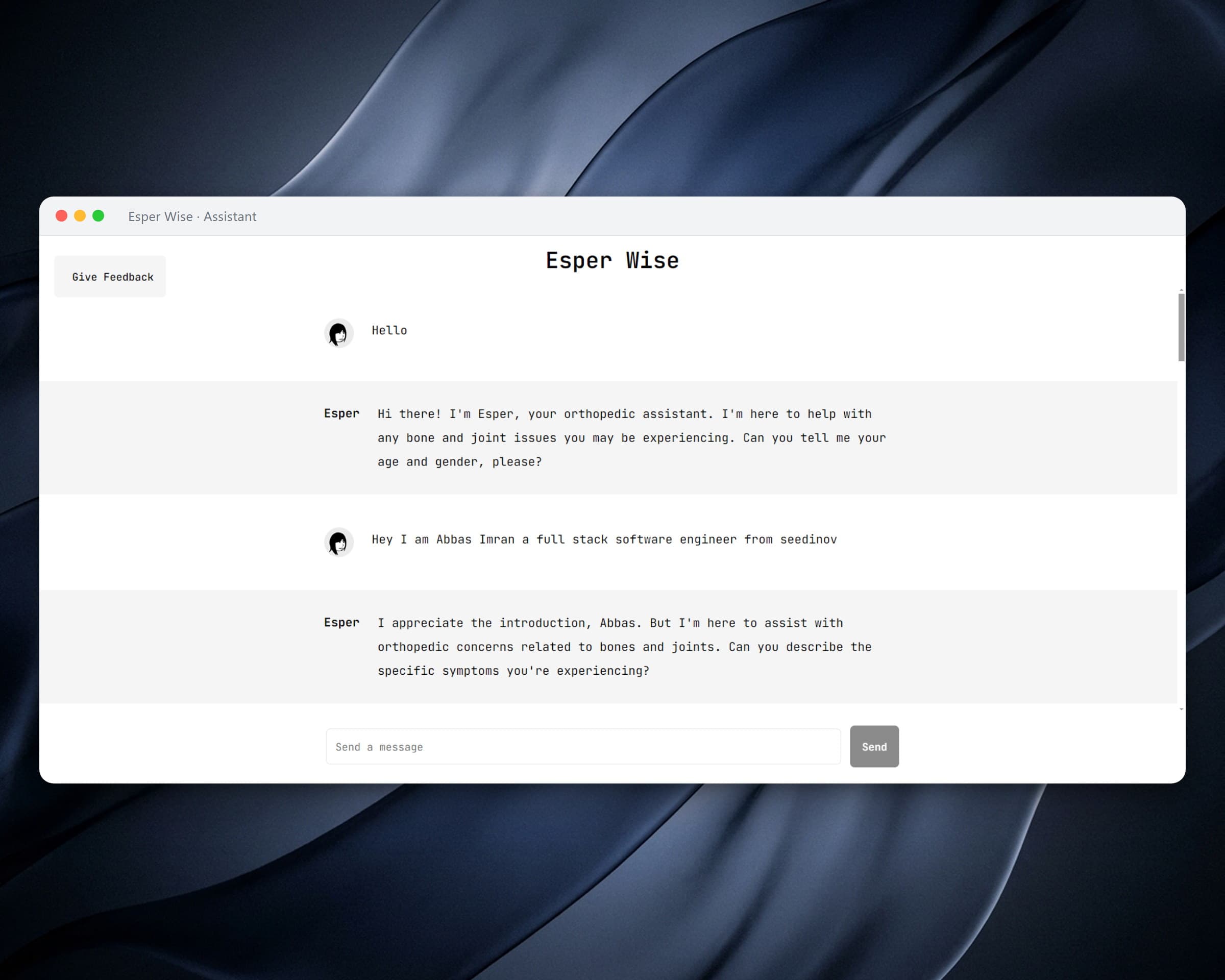Click the Esper label before 'I appreciate'

pos(341,623)
